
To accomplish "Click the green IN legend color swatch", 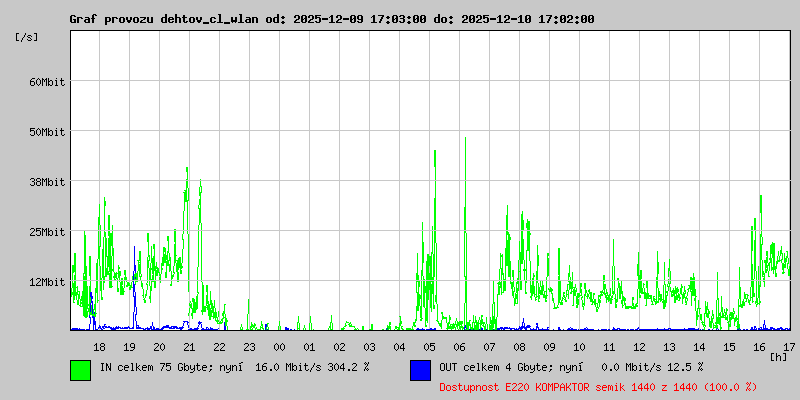I will pos(81,370).
